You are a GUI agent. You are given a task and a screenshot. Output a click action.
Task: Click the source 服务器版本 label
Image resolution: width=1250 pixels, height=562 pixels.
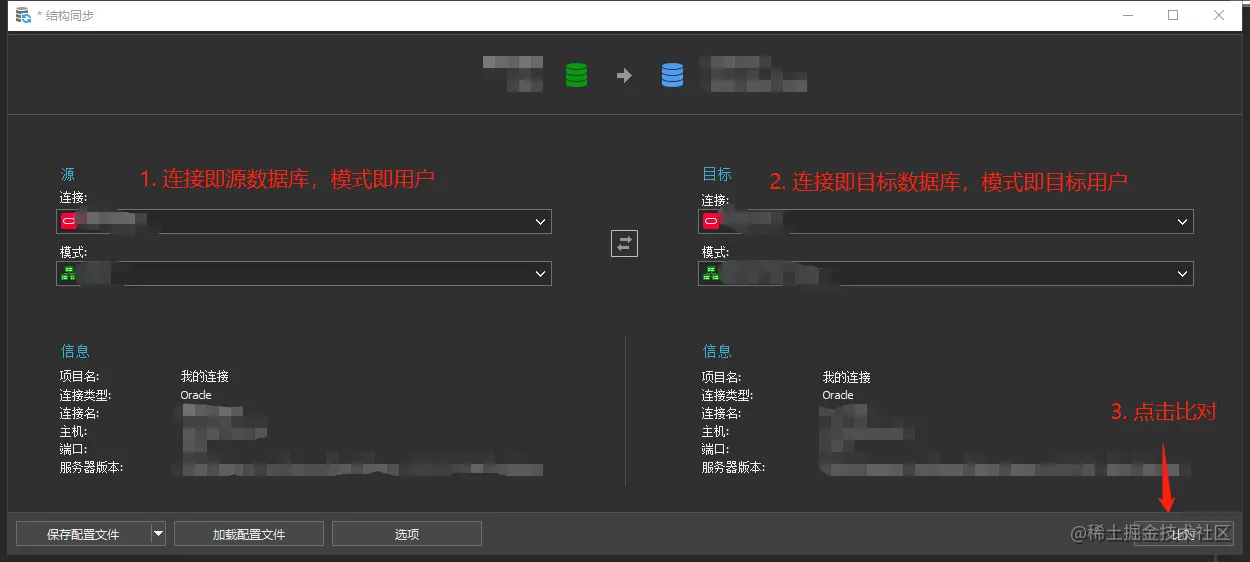(91, 467)
